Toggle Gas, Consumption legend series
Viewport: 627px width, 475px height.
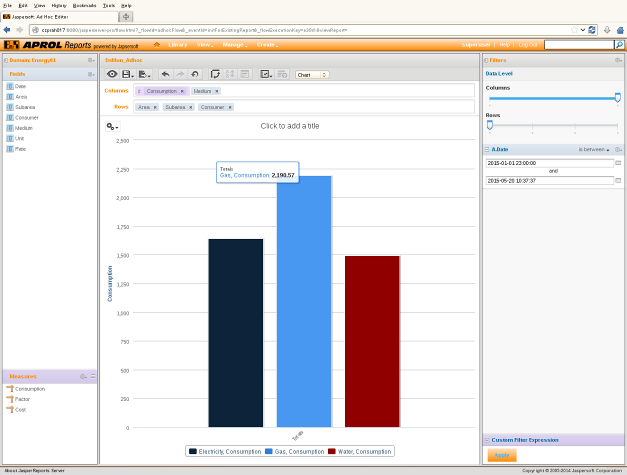(295, 451)
